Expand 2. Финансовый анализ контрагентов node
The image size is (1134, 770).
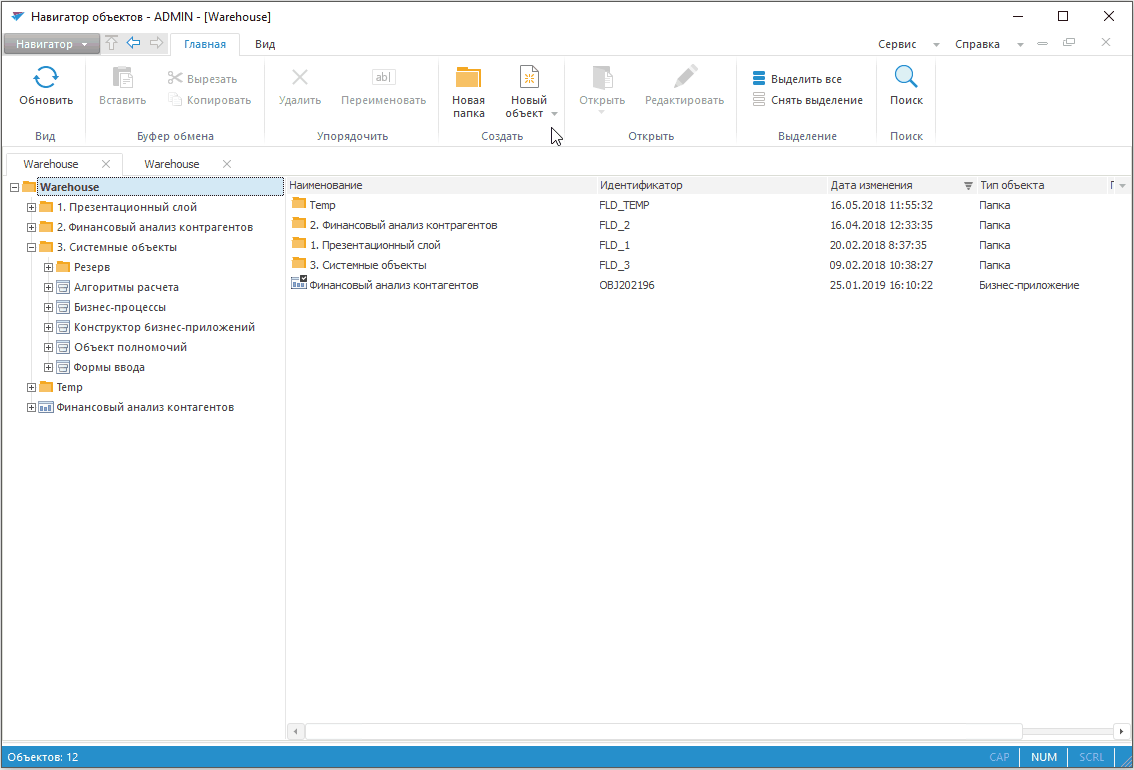pyautogui.click(x=31, y=227)
